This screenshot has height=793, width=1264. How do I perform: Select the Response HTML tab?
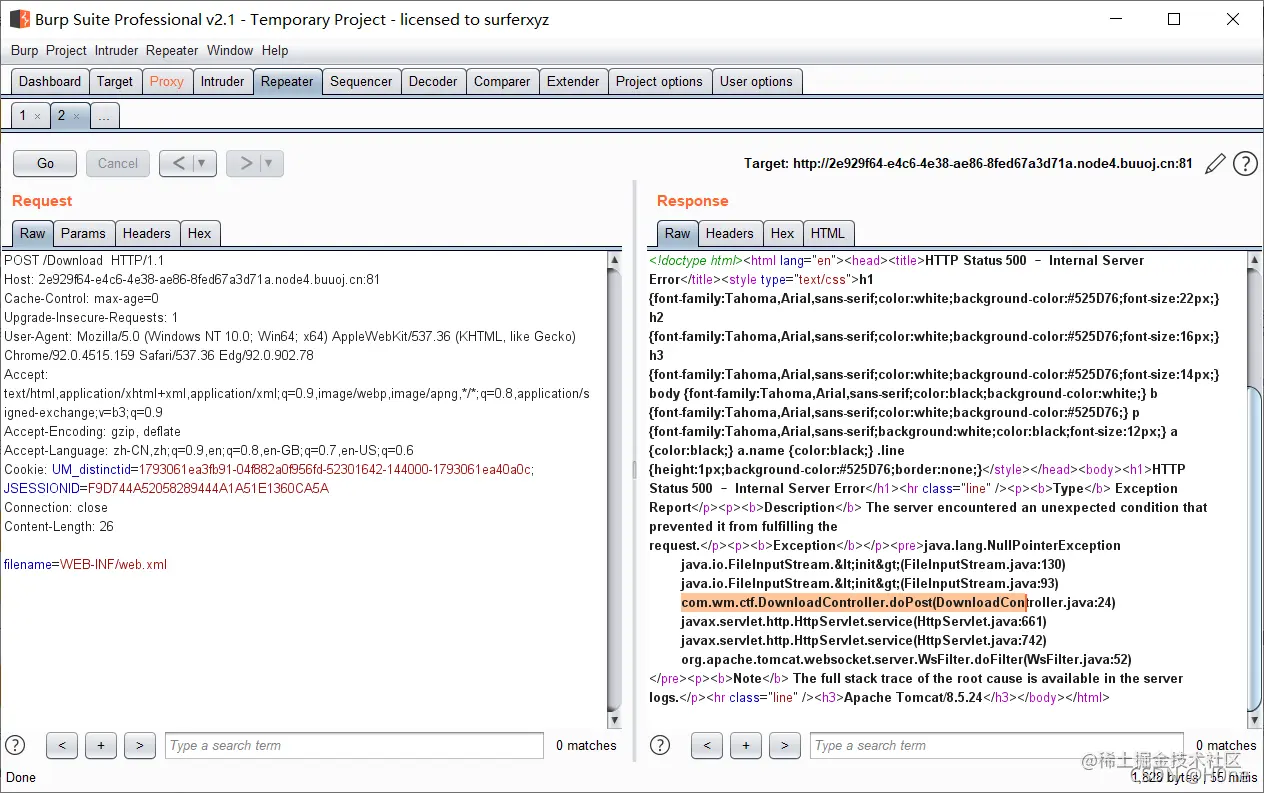pyautogui.click(x=828, y=233)
